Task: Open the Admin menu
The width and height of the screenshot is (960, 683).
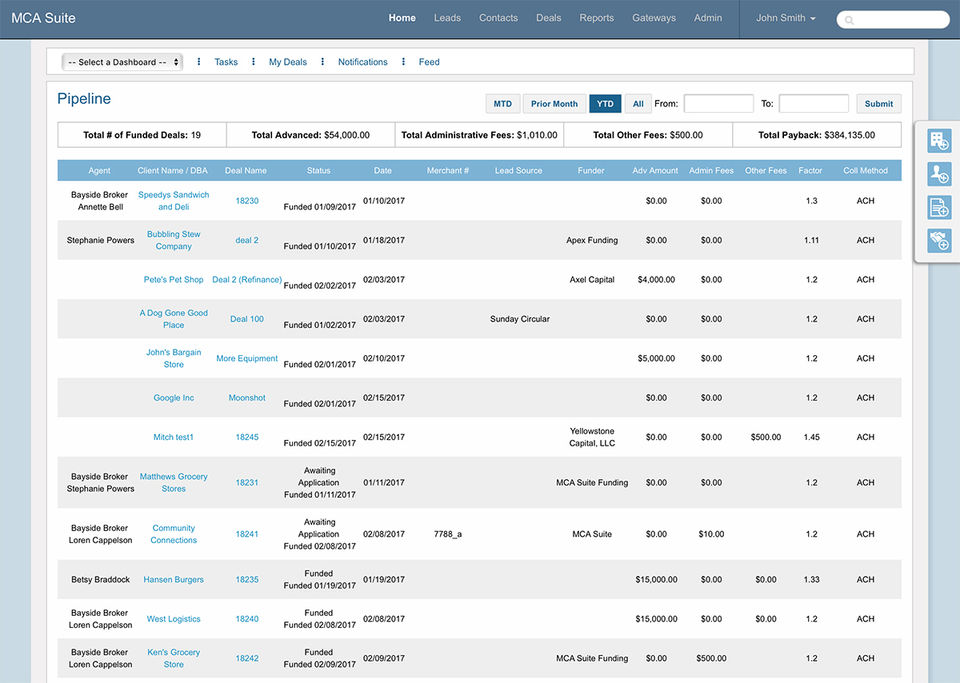Action: tap(708, 18)
